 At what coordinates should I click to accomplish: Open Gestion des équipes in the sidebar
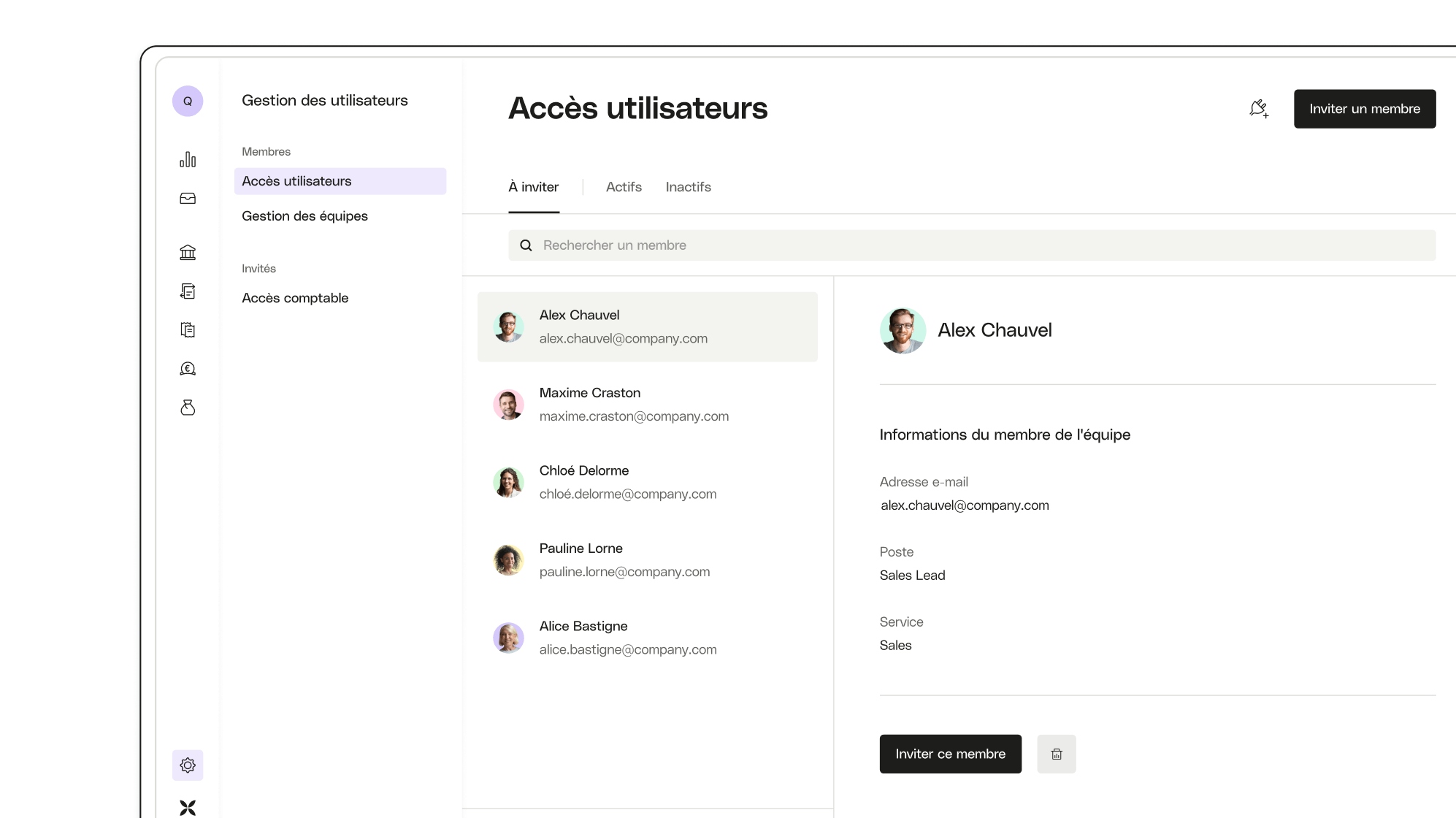point(304,216)
